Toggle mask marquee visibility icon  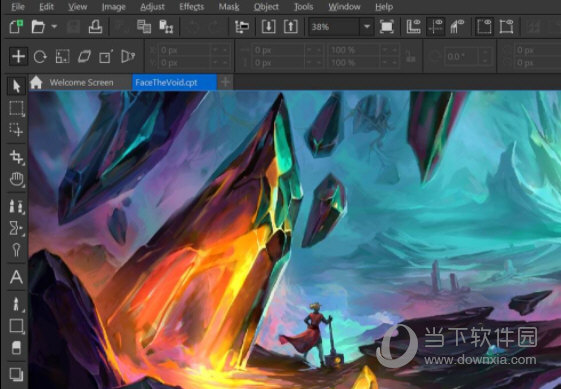pos(484,27)
